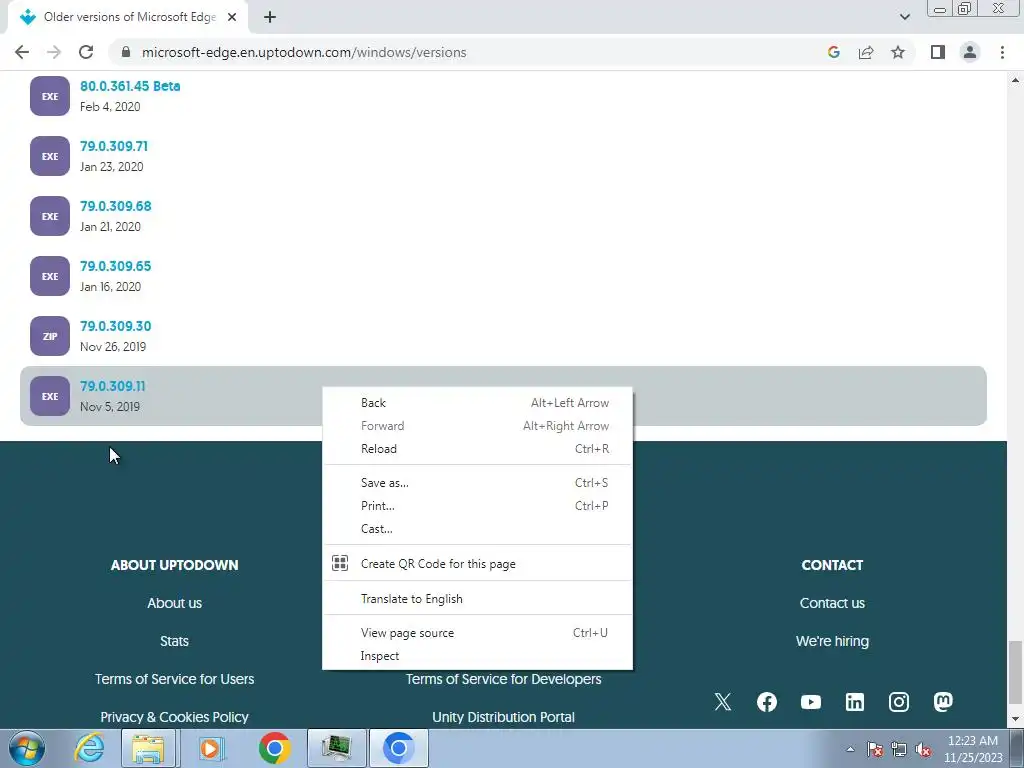Go back using the browser back arrow
The width and height of the screenshot is (1024, 768).
click(x=22, y=52)
